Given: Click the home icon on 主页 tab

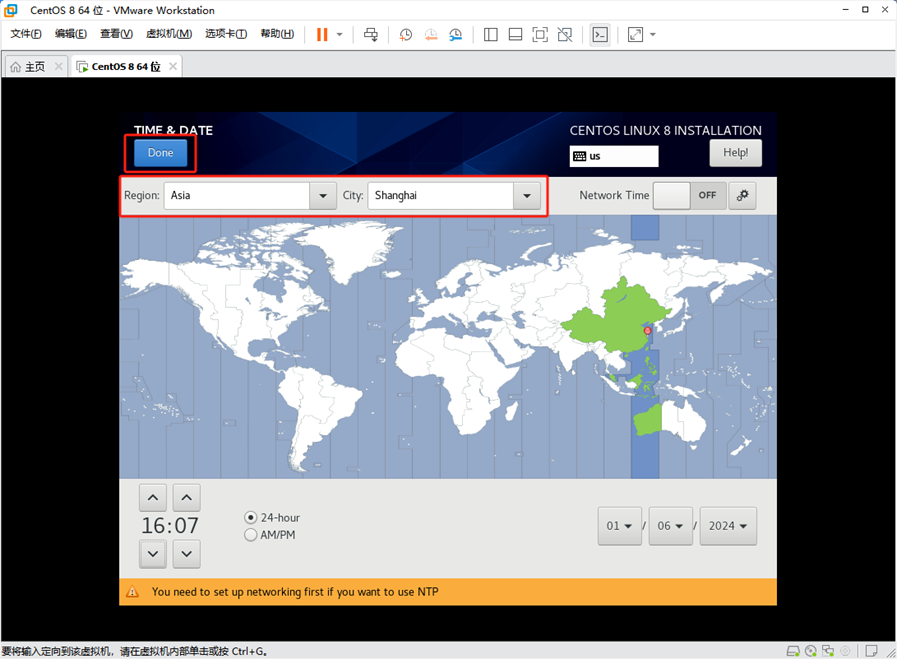Looking at the screenshot, I should point(16,67).
